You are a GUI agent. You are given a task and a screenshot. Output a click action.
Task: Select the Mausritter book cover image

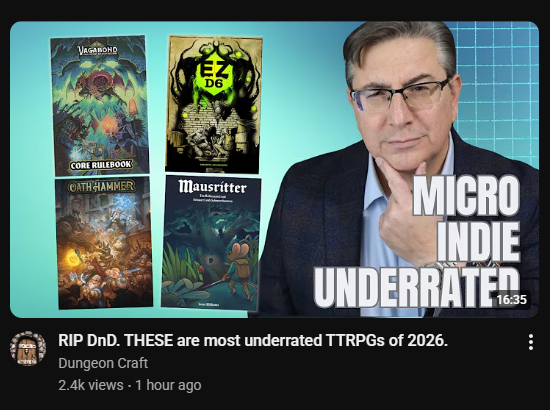pyautogui.click(x=211, y=243)
